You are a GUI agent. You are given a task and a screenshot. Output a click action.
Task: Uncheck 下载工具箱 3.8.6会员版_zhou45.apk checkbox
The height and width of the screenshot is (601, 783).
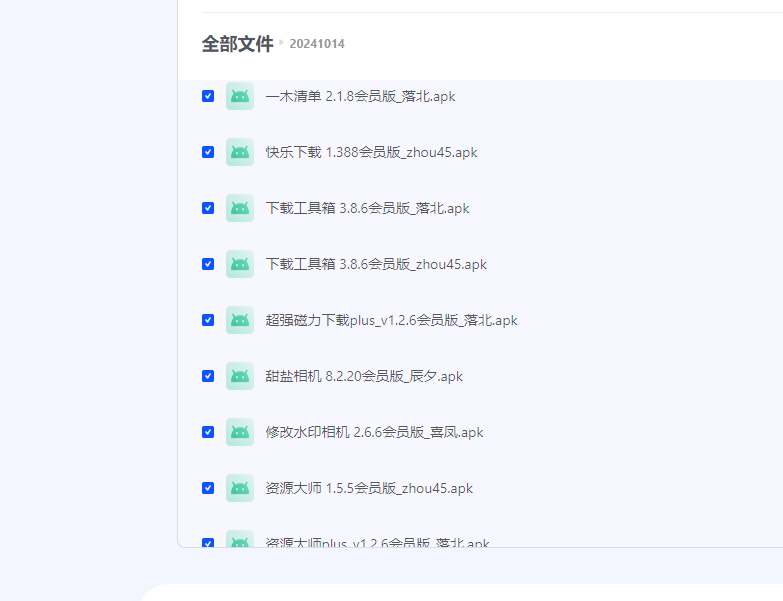pyautogui.click(x=208, y=264)
